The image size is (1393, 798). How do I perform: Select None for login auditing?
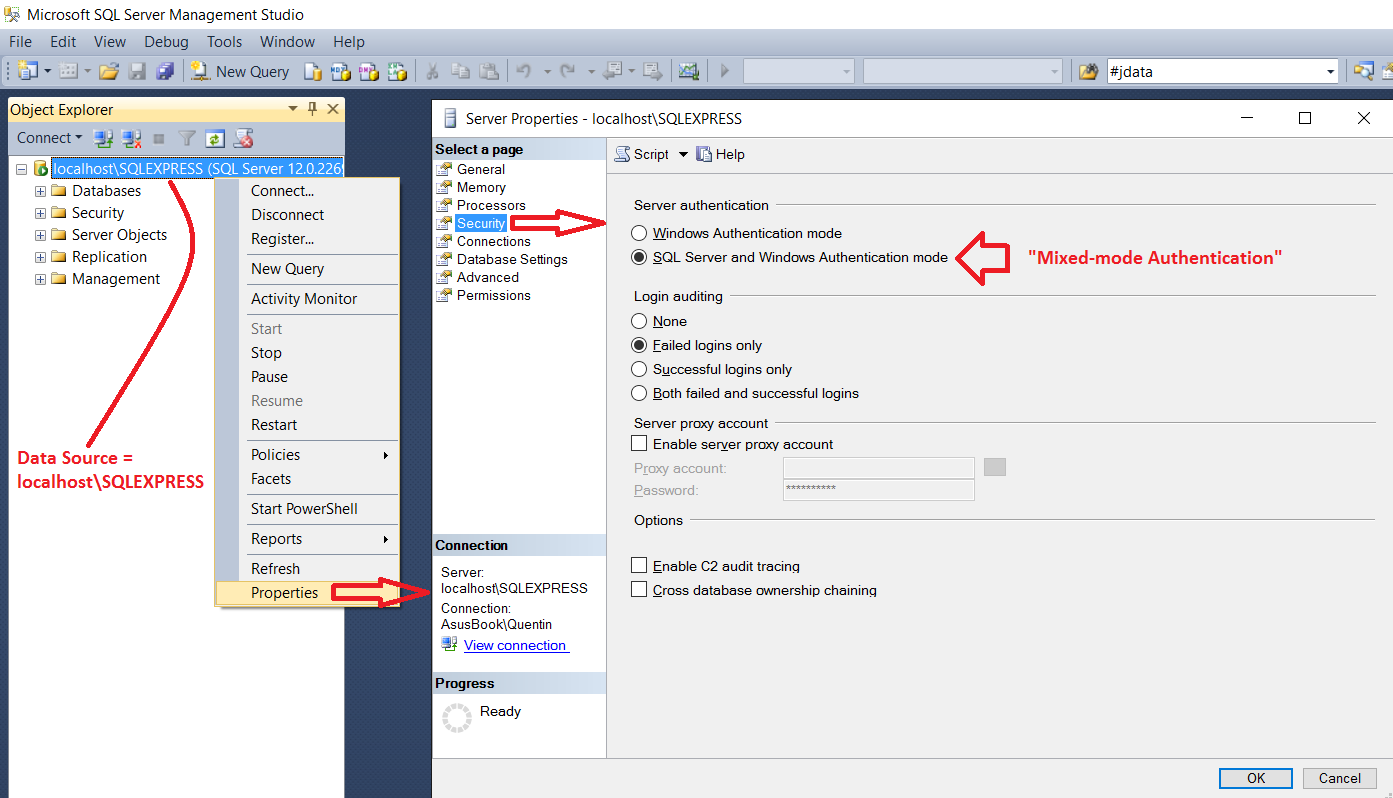(x=640, y=321)
